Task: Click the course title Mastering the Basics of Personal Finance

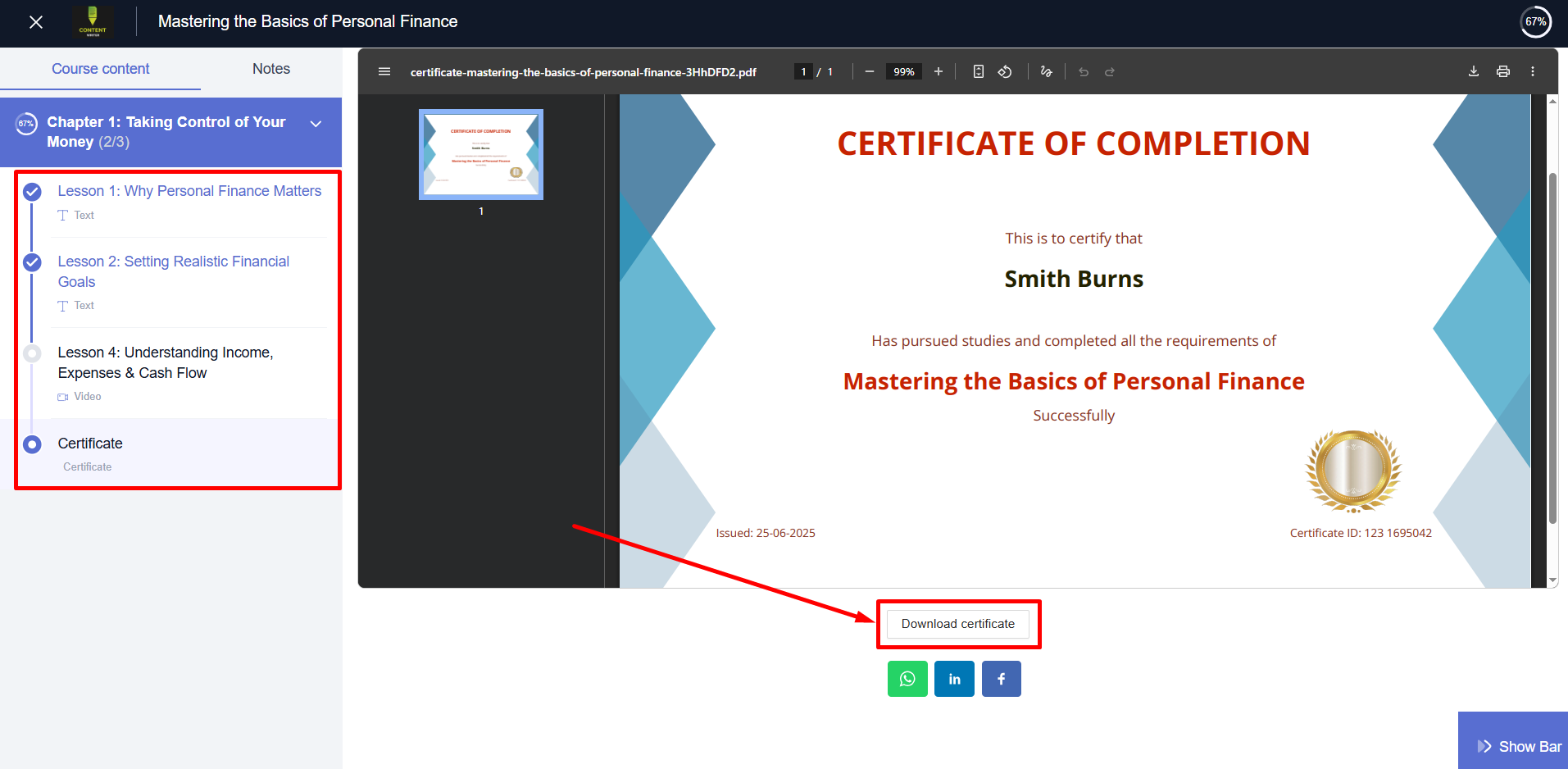Action: (307, 21)
